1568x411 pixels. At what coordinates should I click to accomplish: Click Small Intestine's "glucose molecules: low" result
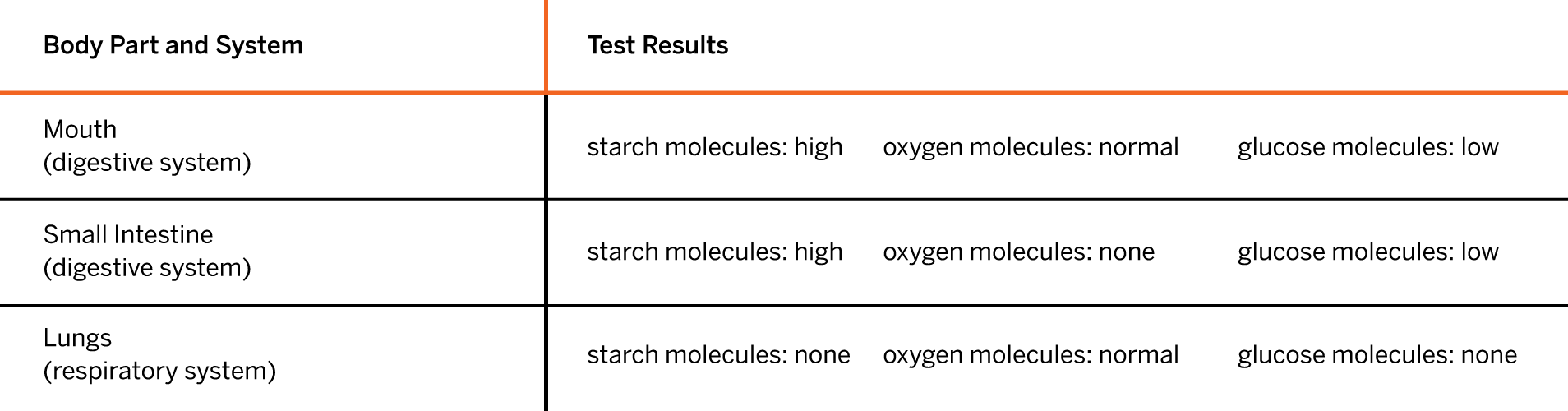point(1368,252)
